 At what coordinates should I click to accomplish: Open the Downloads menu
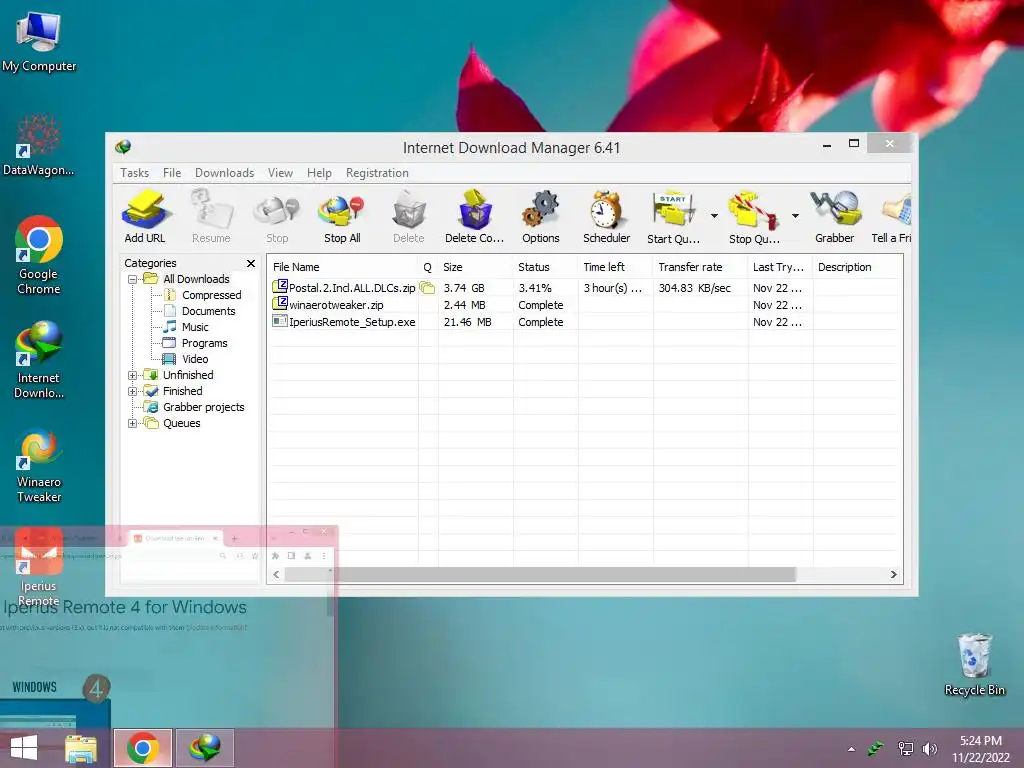click(224, 173)
